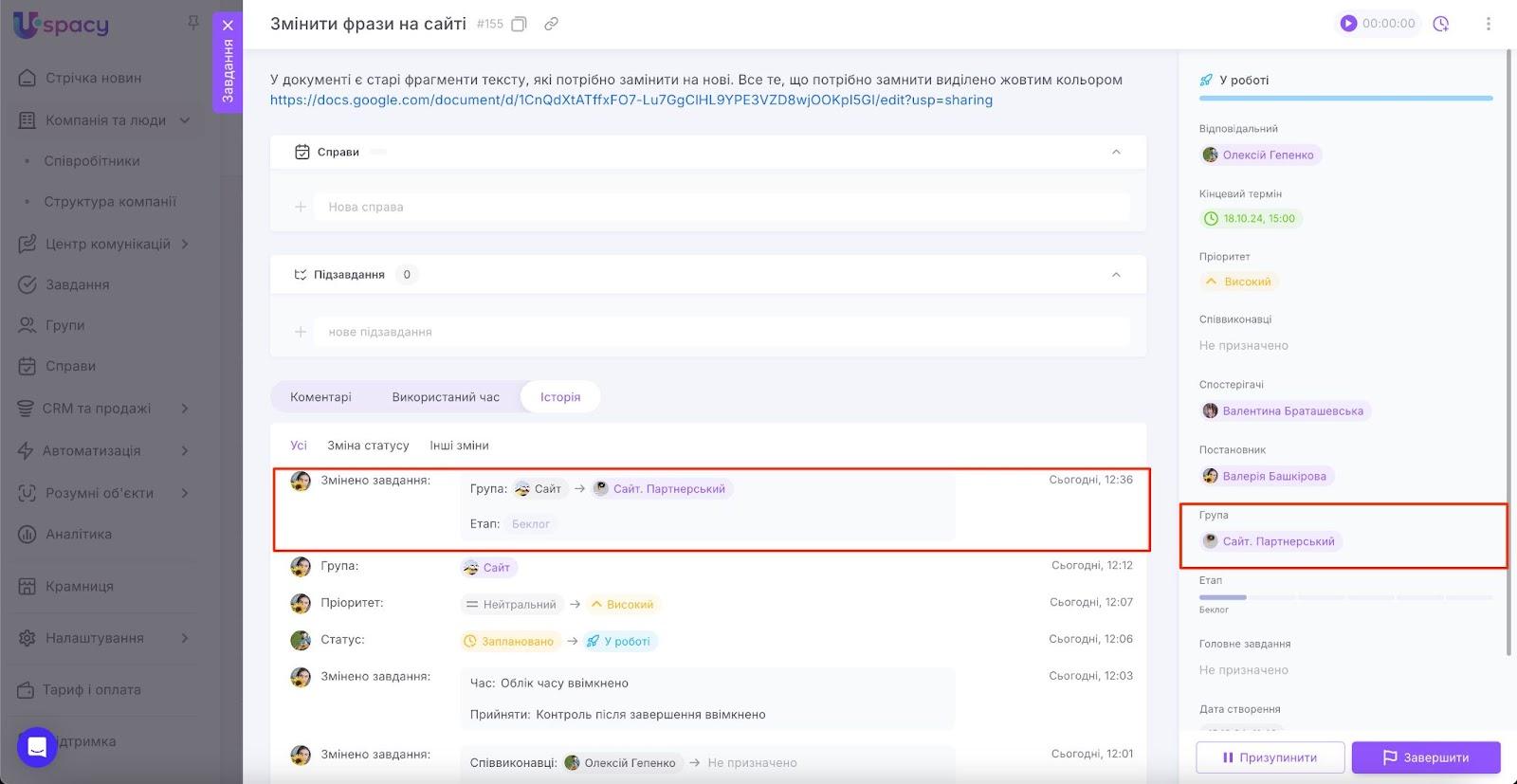This screenshot has width=1517, height=784.
Task: Open the time log clock icon
Action: point(1441,24)
